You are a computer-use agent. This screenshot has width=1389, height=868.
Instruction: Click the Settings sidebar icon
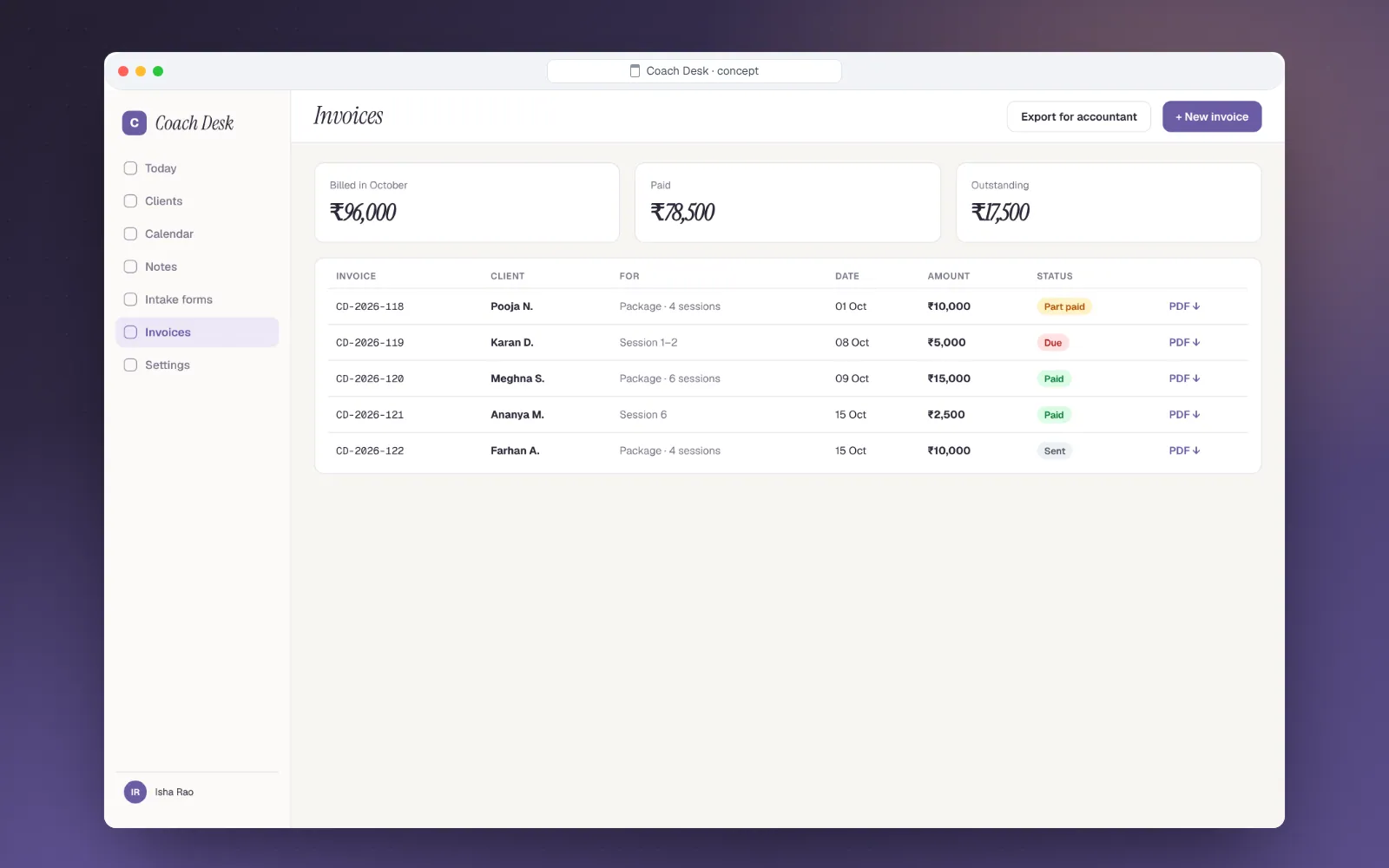click(x=130, y=365)
